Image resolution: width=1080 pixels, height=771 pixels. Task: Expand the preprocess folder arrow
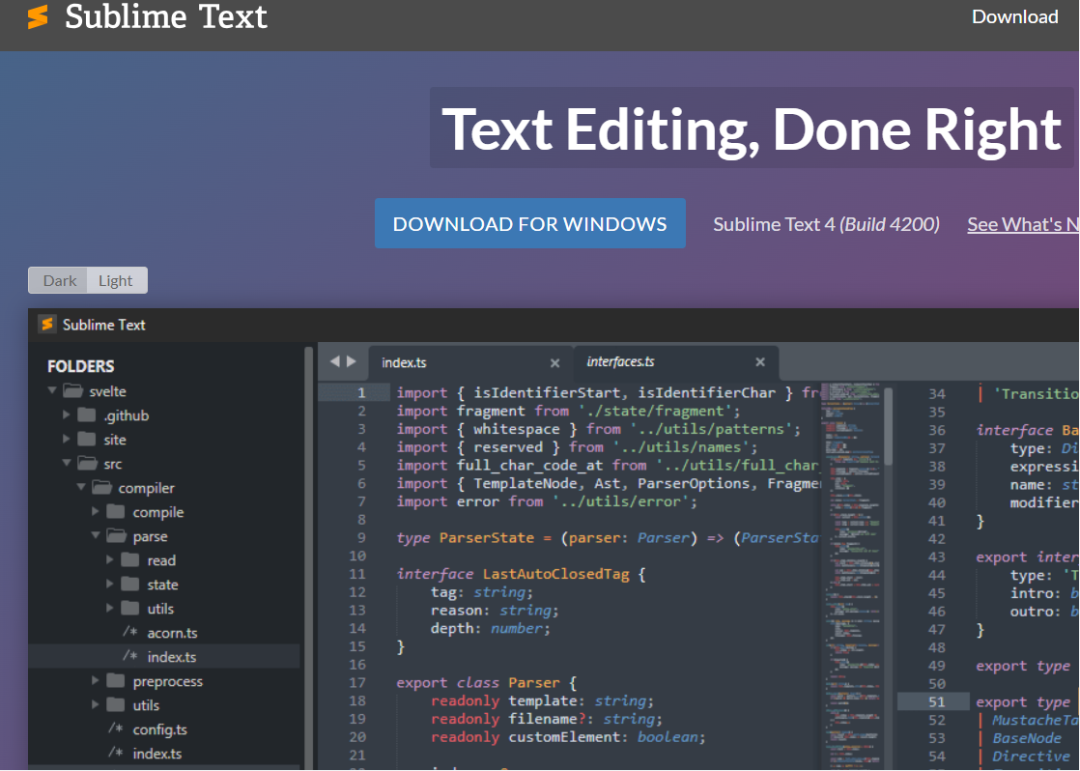95,681
